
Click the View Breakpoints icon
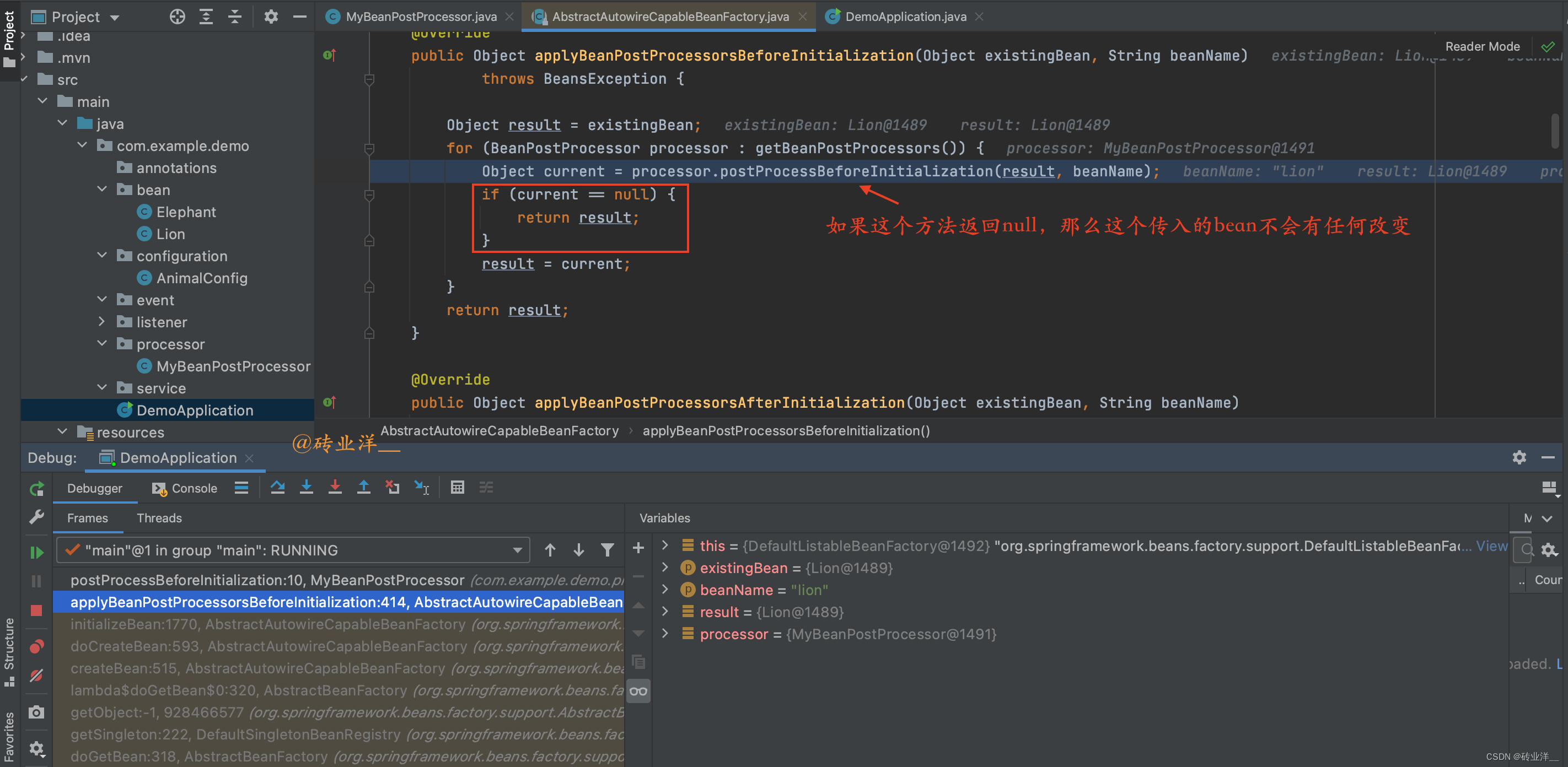[36, 646]
